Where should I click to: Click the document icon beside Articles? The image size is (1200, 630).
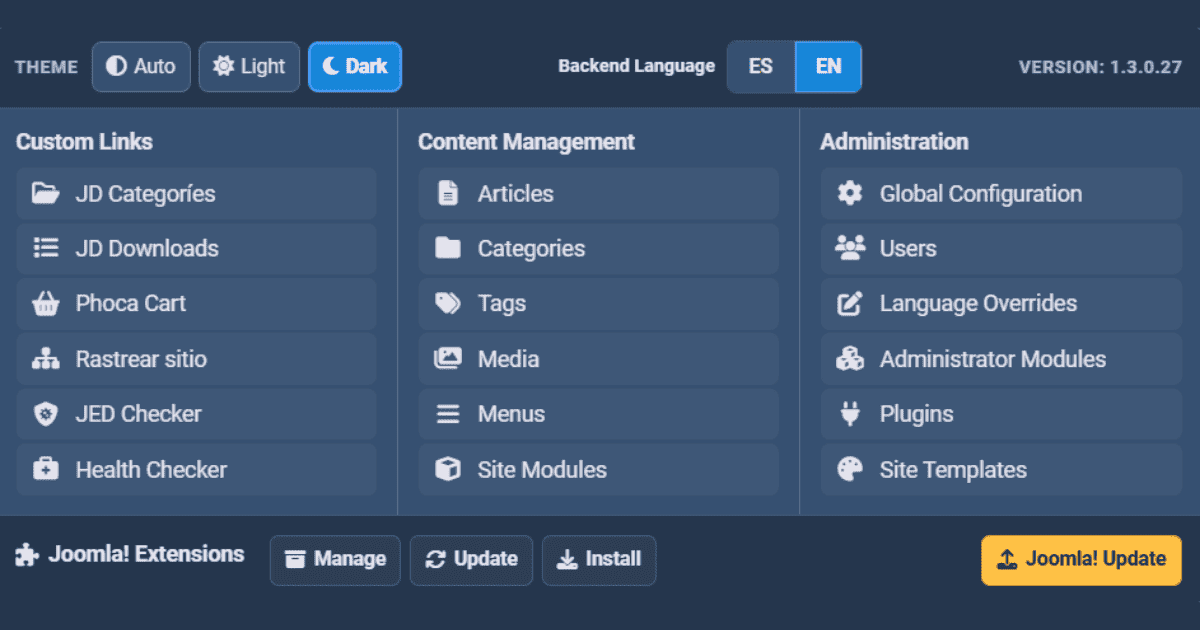[448, 193]
